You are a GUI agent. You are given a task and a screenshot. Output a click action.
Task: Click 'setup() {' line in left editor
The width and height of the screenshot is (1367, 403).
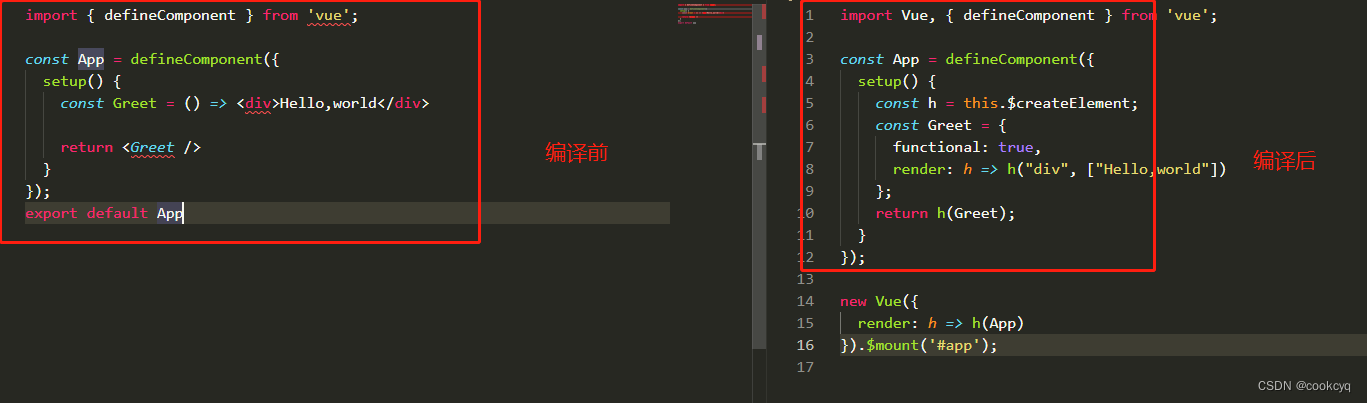coord(82,82)
